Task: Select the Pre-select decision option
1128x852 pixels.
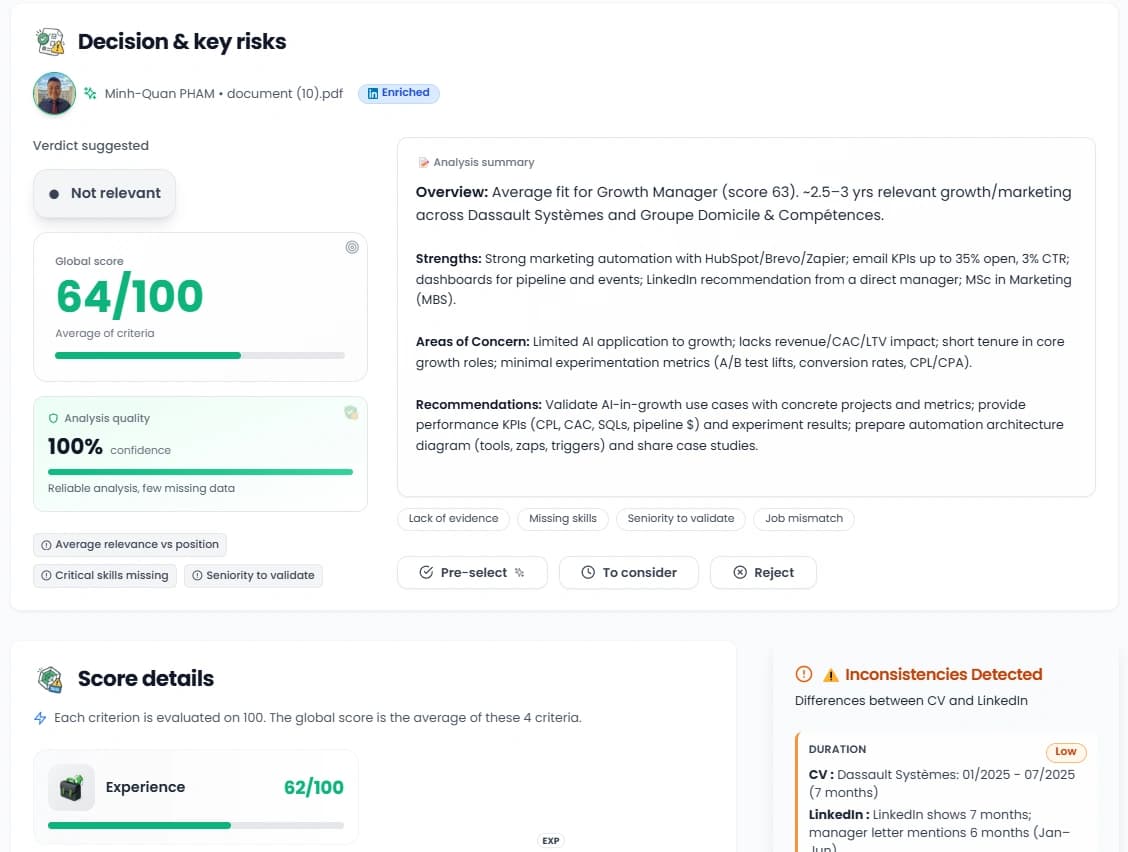Action: (x=471, y=572)
